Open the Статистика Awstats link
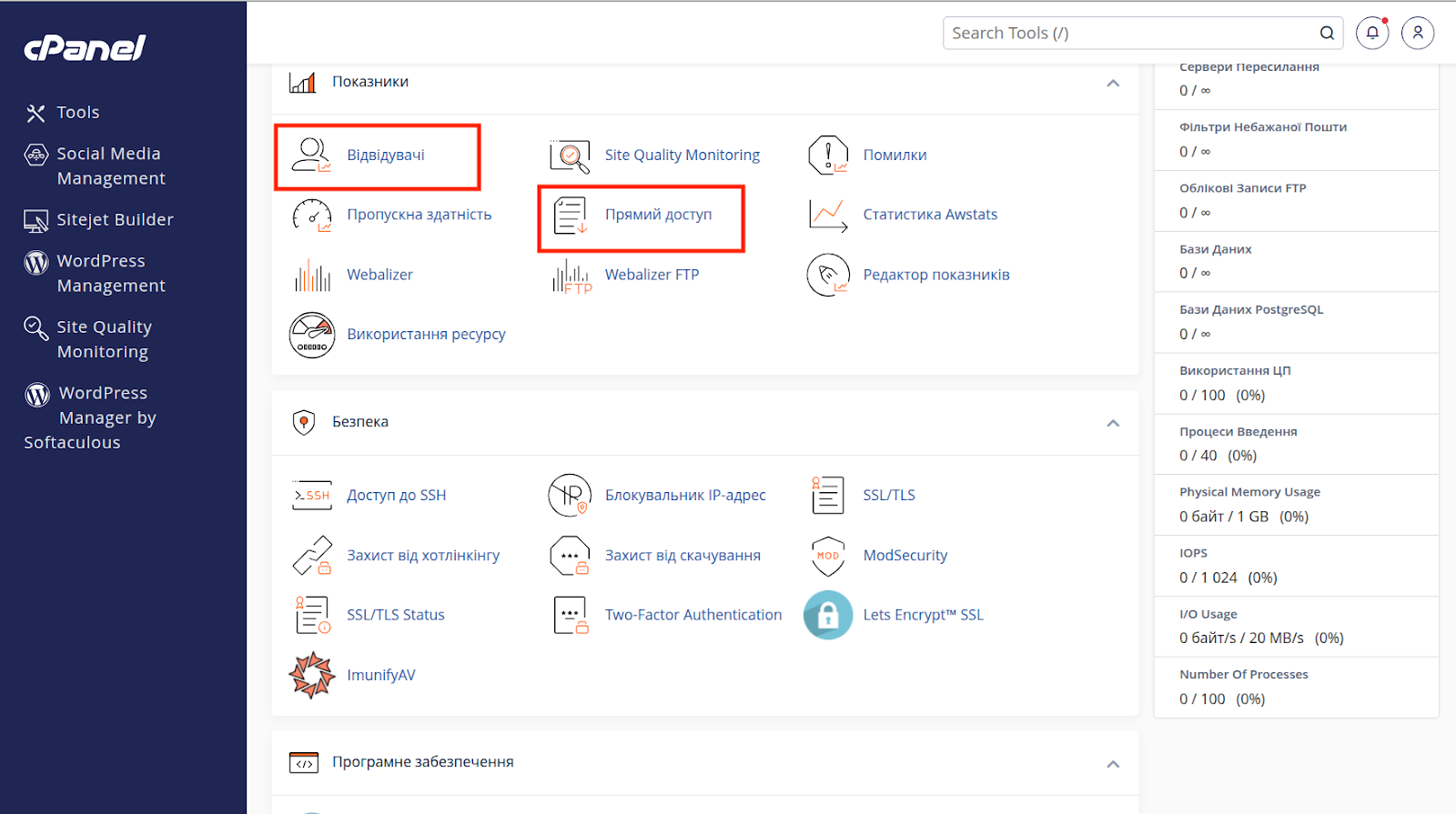 (x=930, y=215)
